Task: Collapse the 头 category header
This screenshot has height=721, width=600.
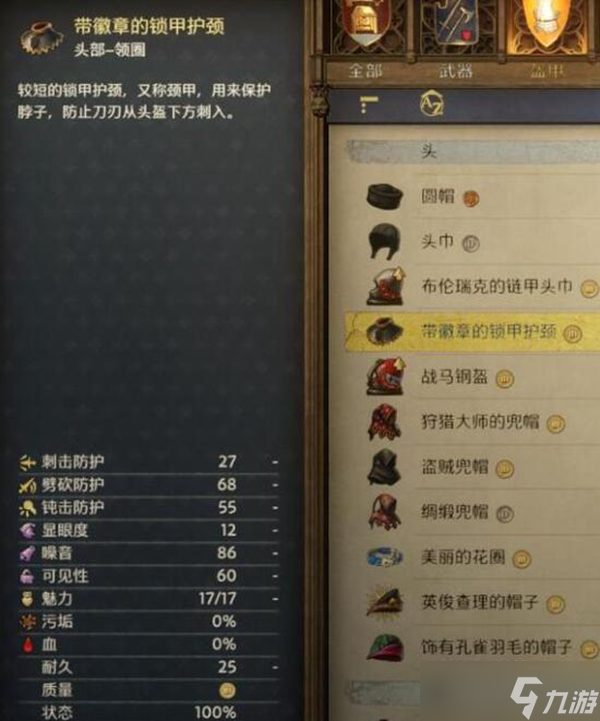Action: 473,151
